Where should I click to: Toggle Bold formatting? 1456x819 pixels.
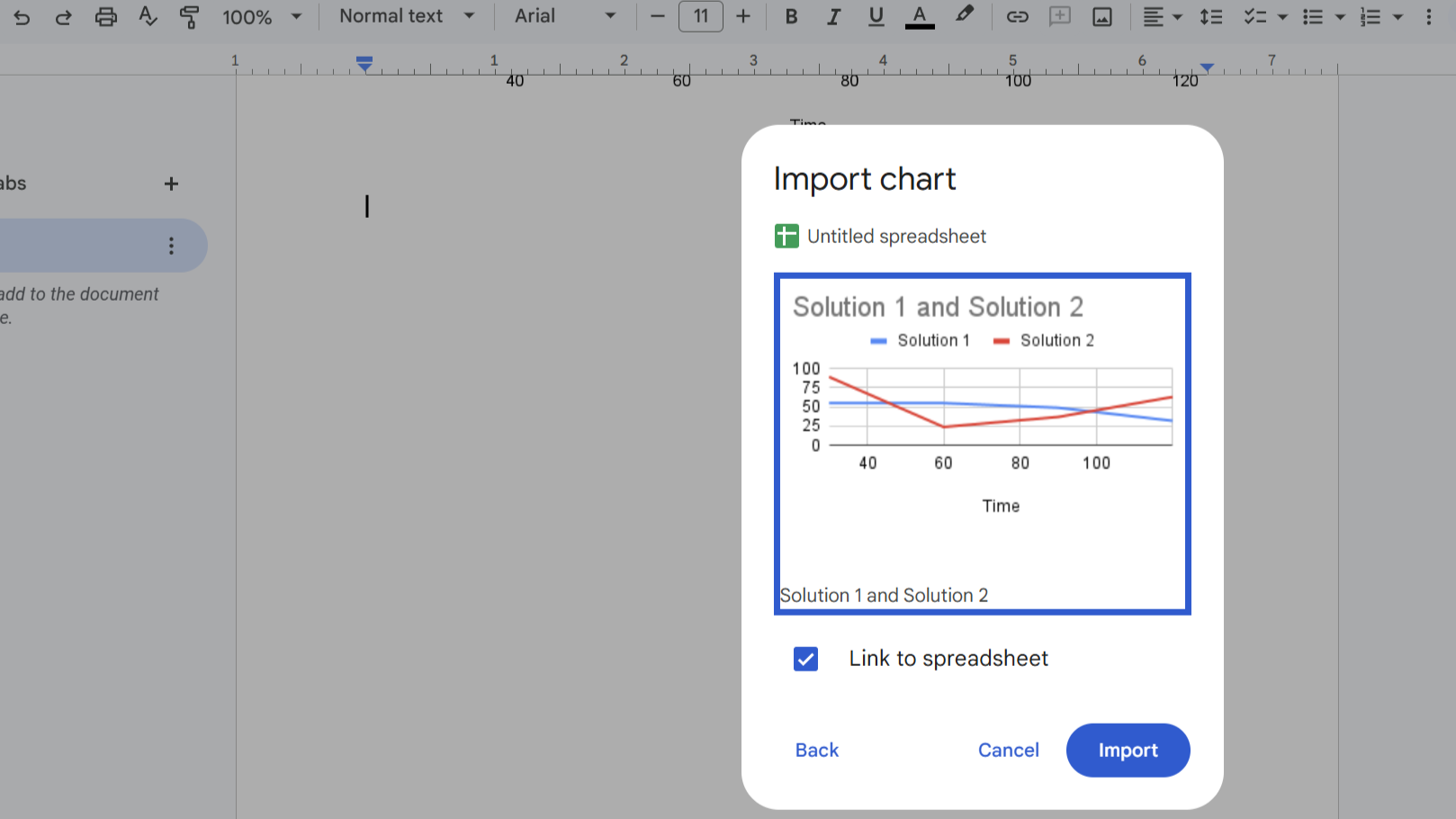(x=791, y=17)
